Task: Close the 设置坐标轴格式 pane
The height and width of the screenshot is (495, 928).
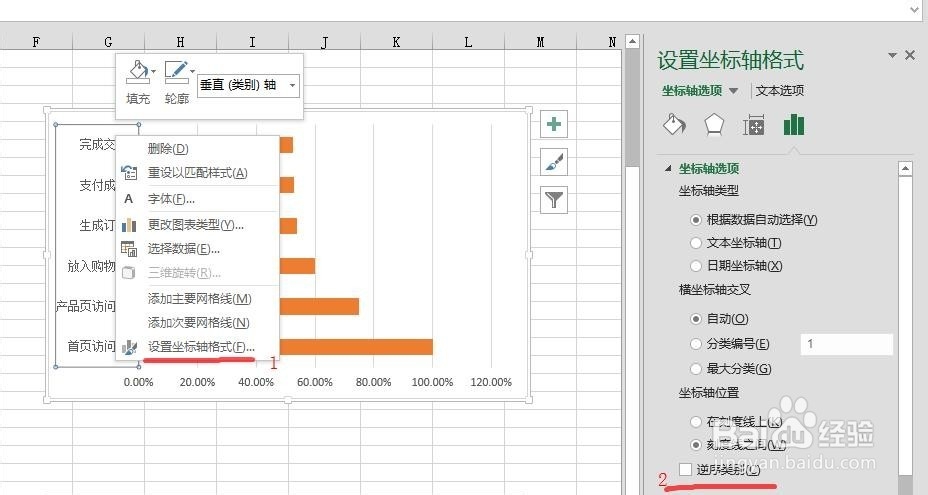Action: 910,55
